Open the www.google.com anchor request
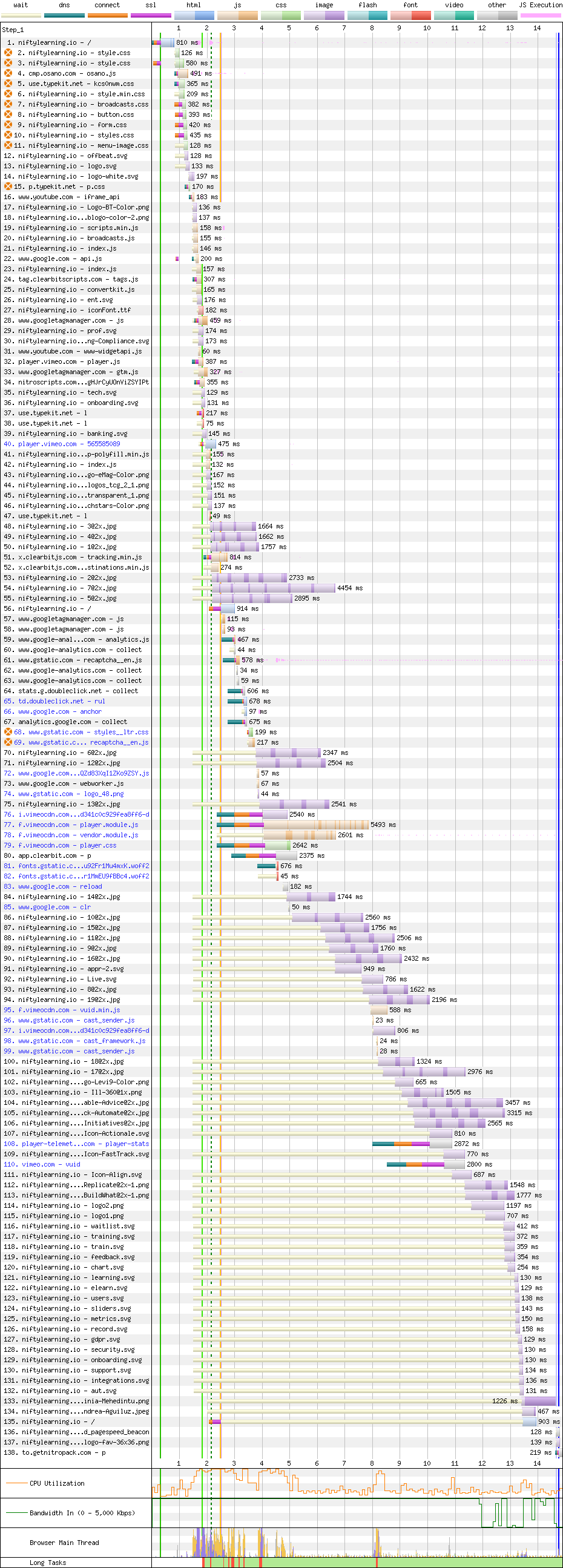 pyautogui.click(x=60, y=711)
